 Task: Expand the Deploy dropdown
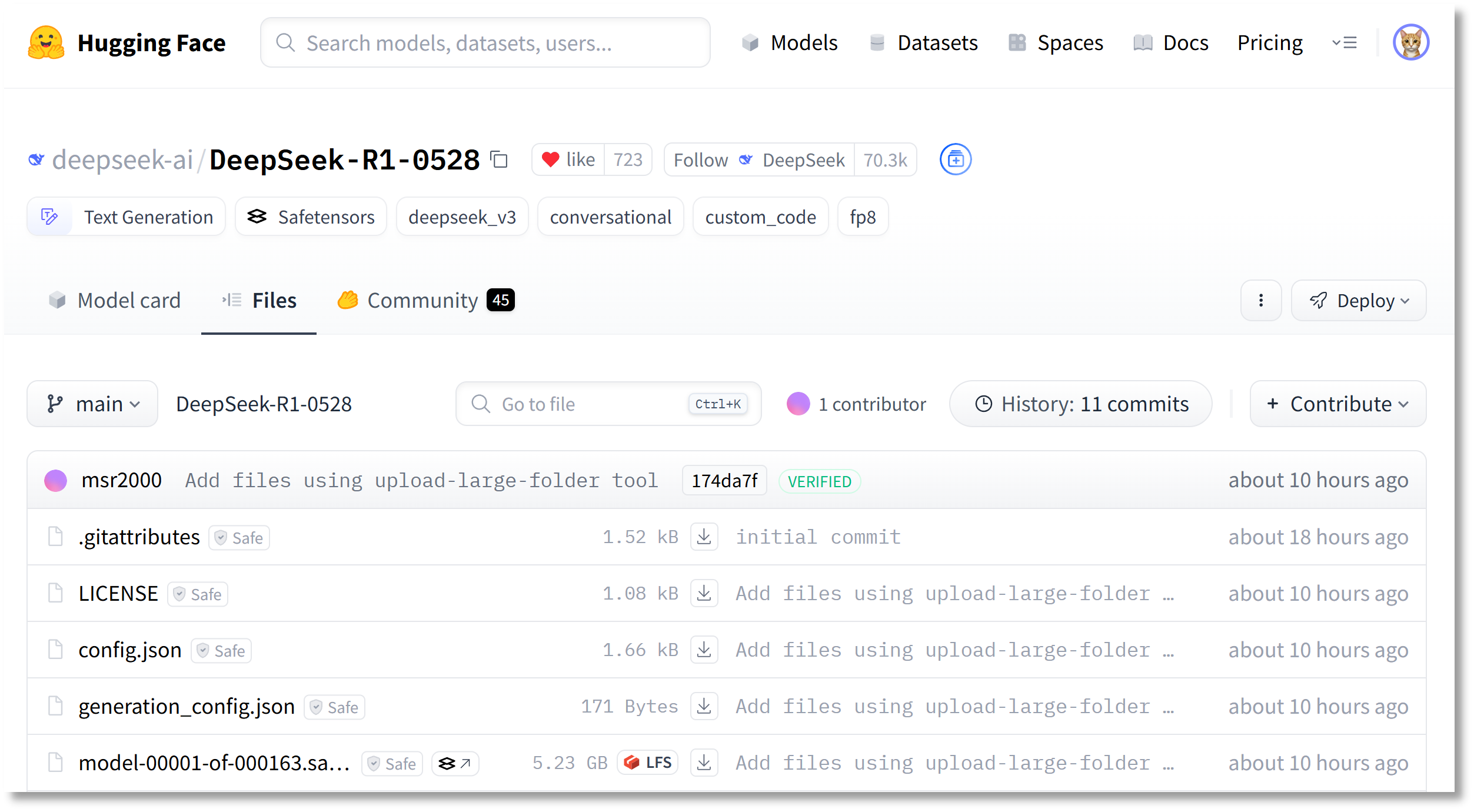1359,300
